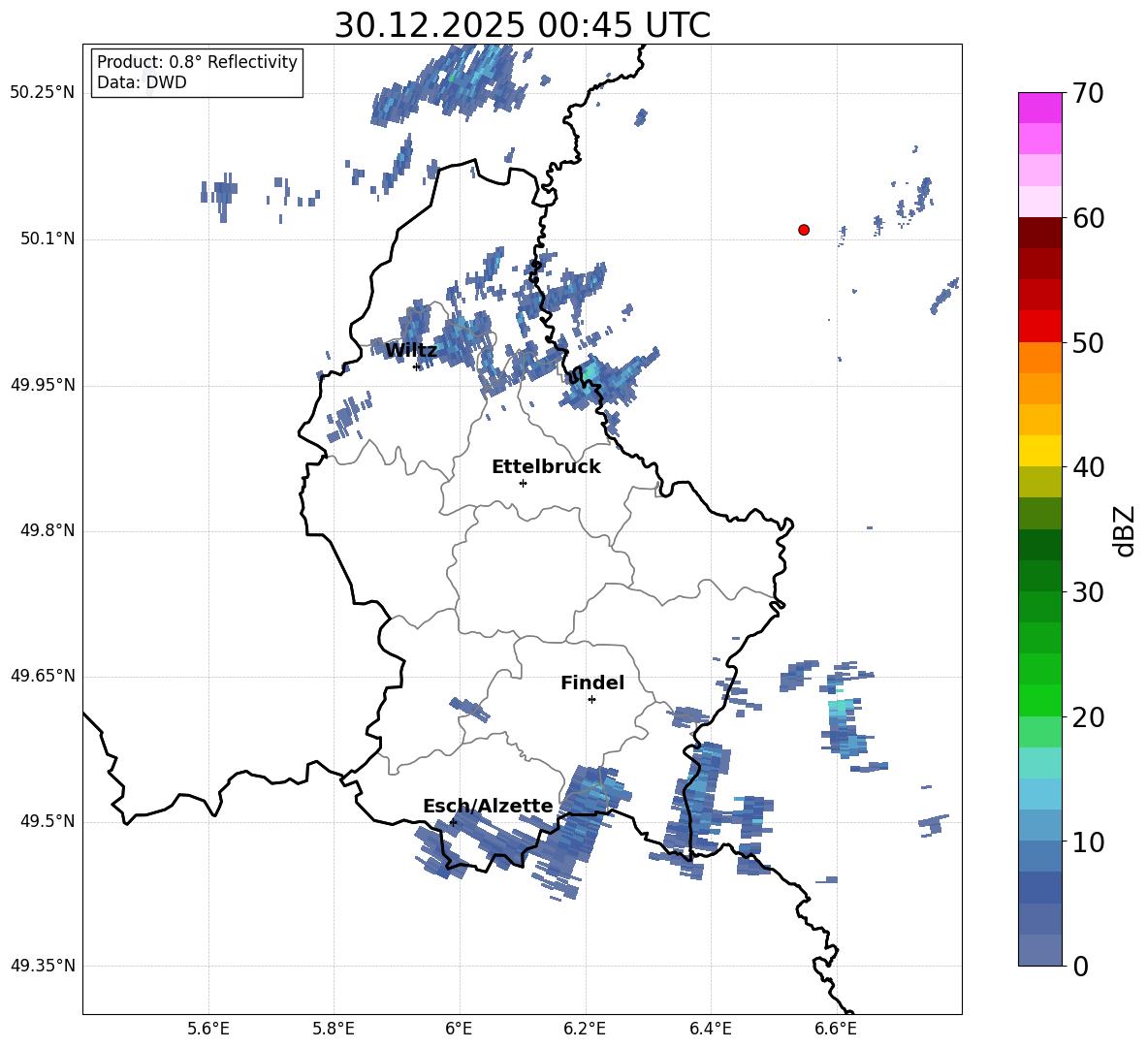The height and width of the screenshot is (1048, 1148).
Task: Click the 'Product: 0.8° Reflectivity' text
Action: (197, 62)
